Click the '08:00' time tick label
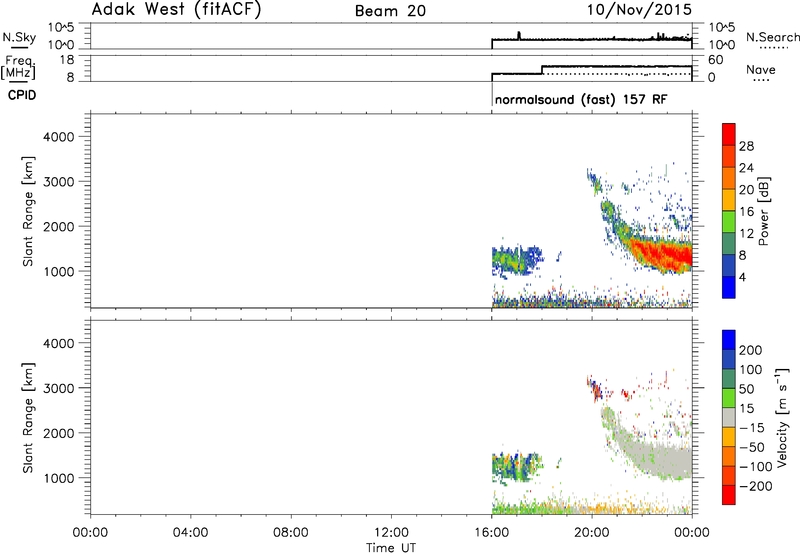800x554 pixels. pos(291,533)
